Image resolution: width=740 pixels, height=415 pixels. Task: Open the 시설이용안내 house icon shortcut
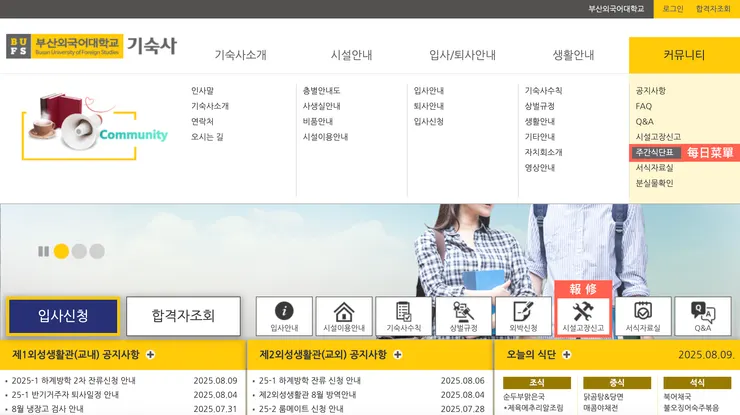point(344,316)
